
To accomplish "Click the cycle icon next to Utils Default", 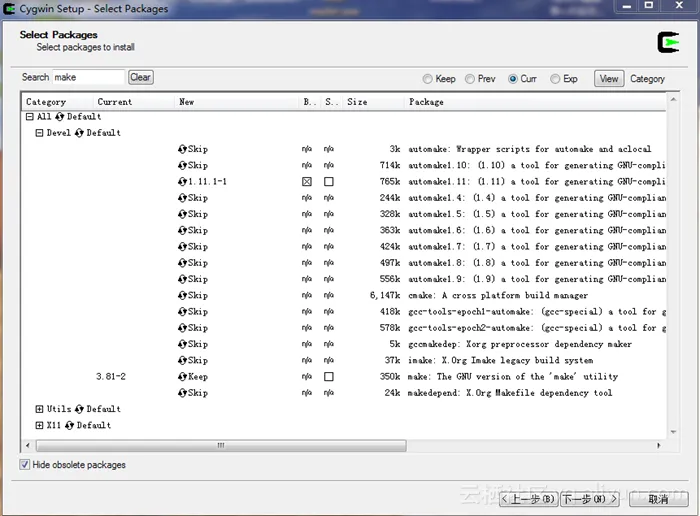I will [x=79, y=409].
